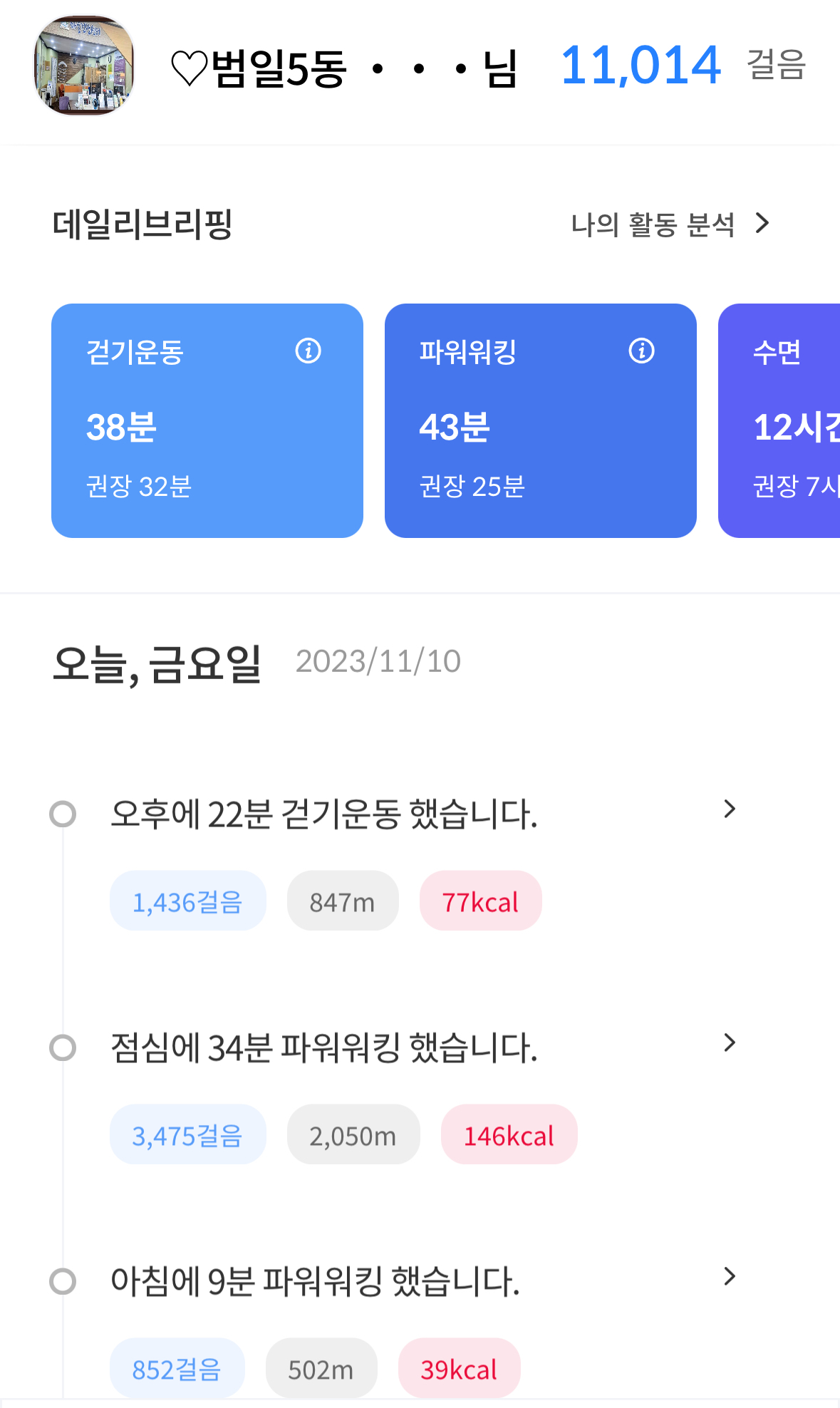Tap the 847m distance badge
Image resolution: width=840 pixels, height=1408 pixels.
(x=342, y=901)
